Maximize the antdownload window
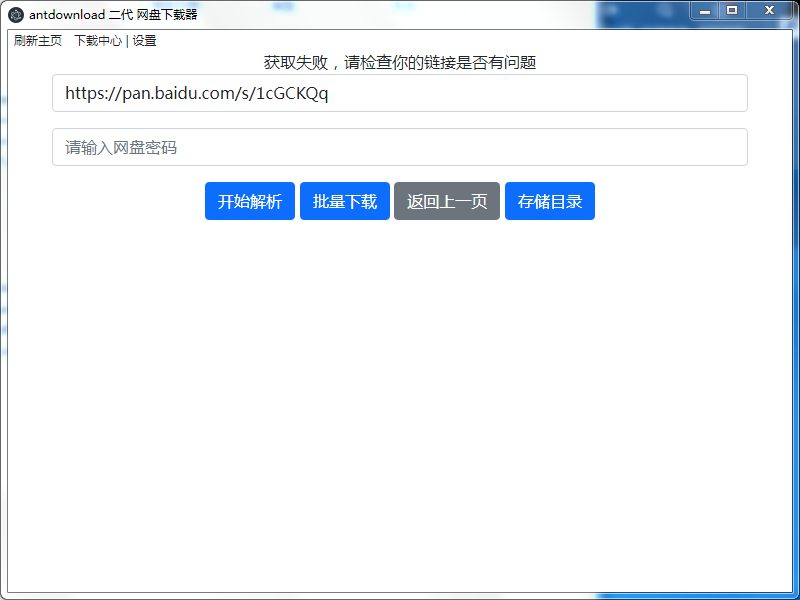Viewport: 800px width, 600px height. pos(732,10)
